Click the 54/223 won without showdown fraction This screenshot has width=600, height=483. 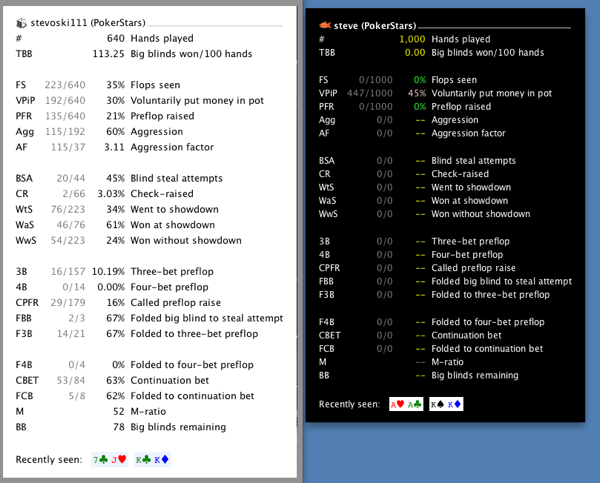68,241
